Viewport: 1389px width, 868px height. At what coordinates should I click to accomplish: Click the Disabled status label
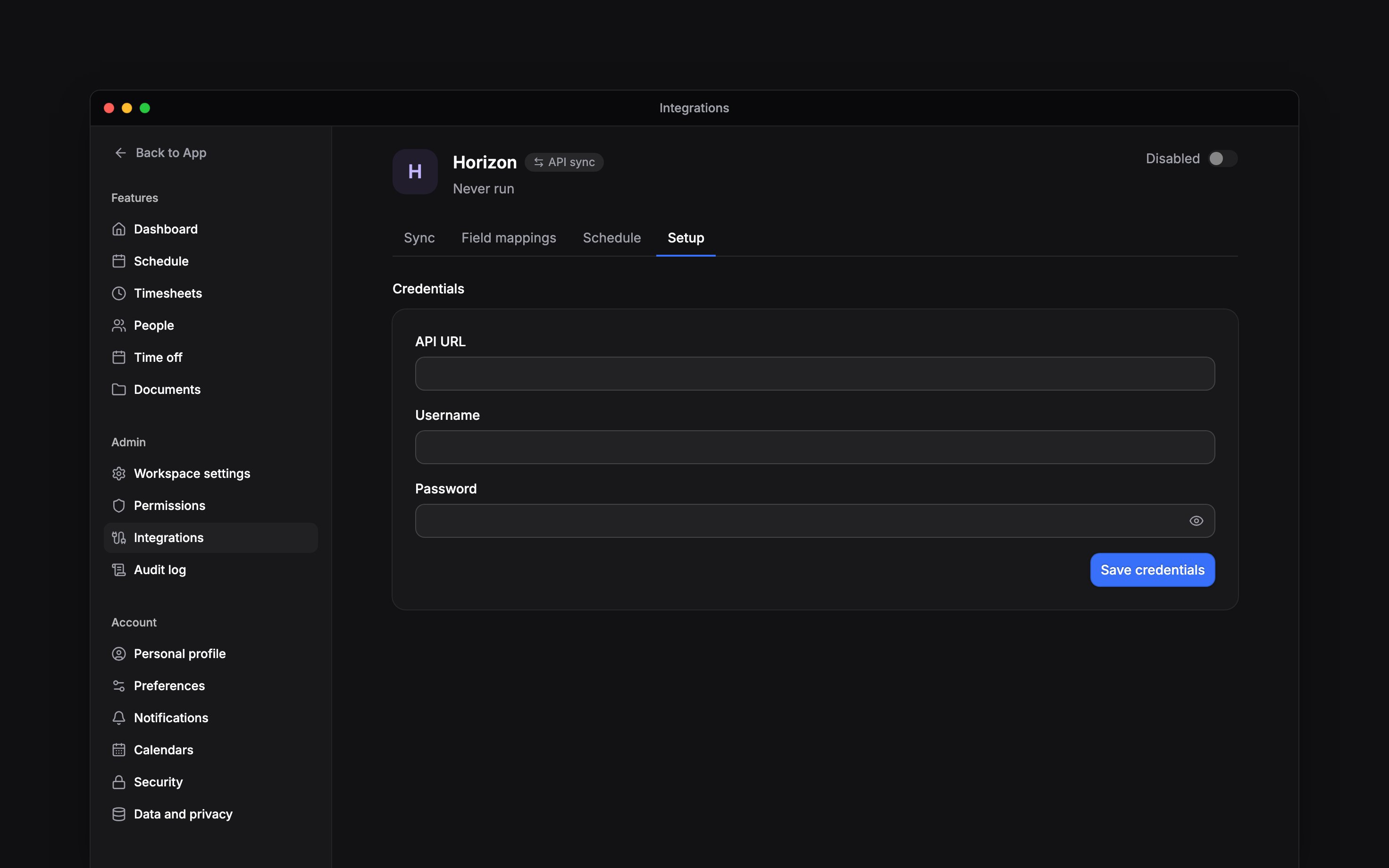tap(1172, 159)
